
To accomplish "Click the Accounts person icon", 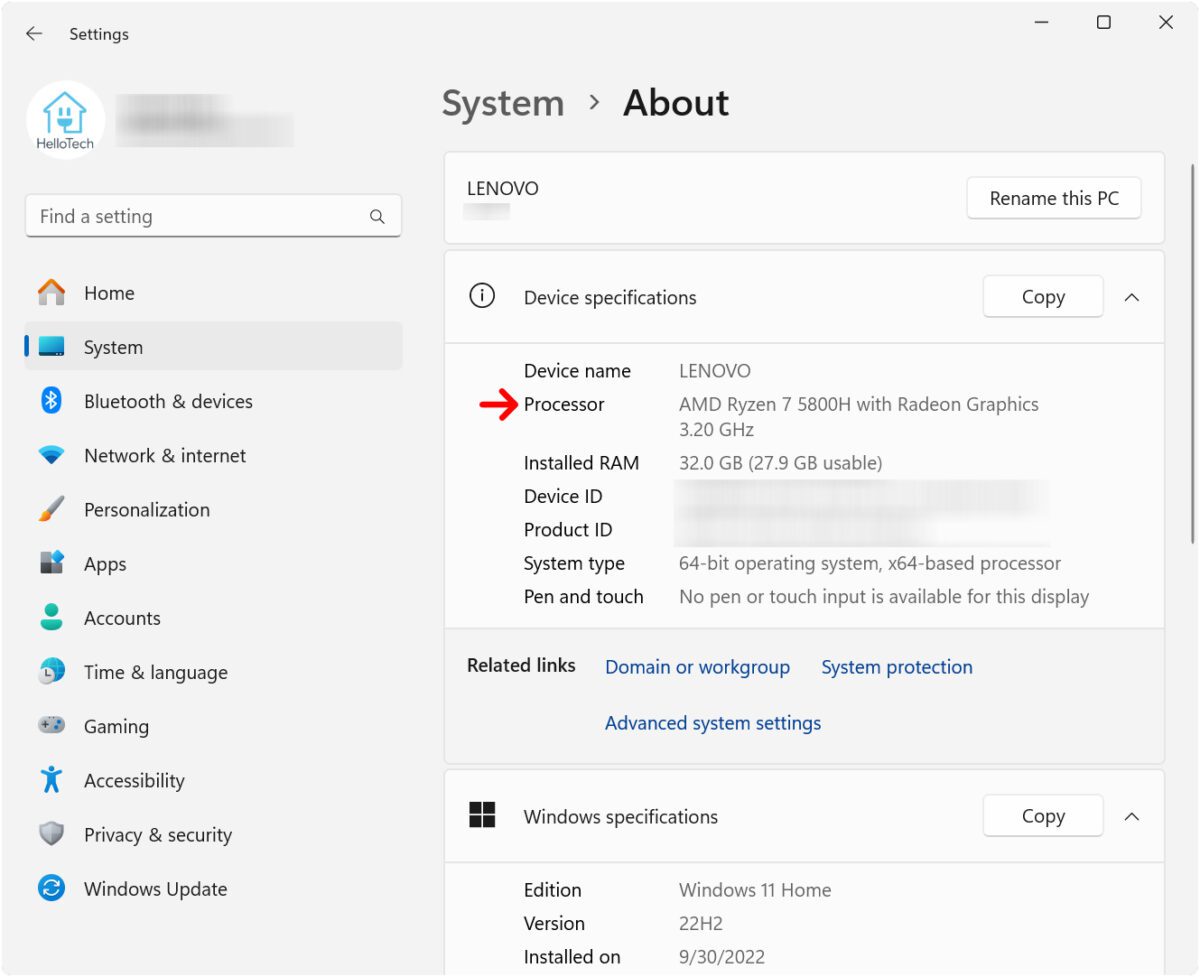I will coord(51,617).
